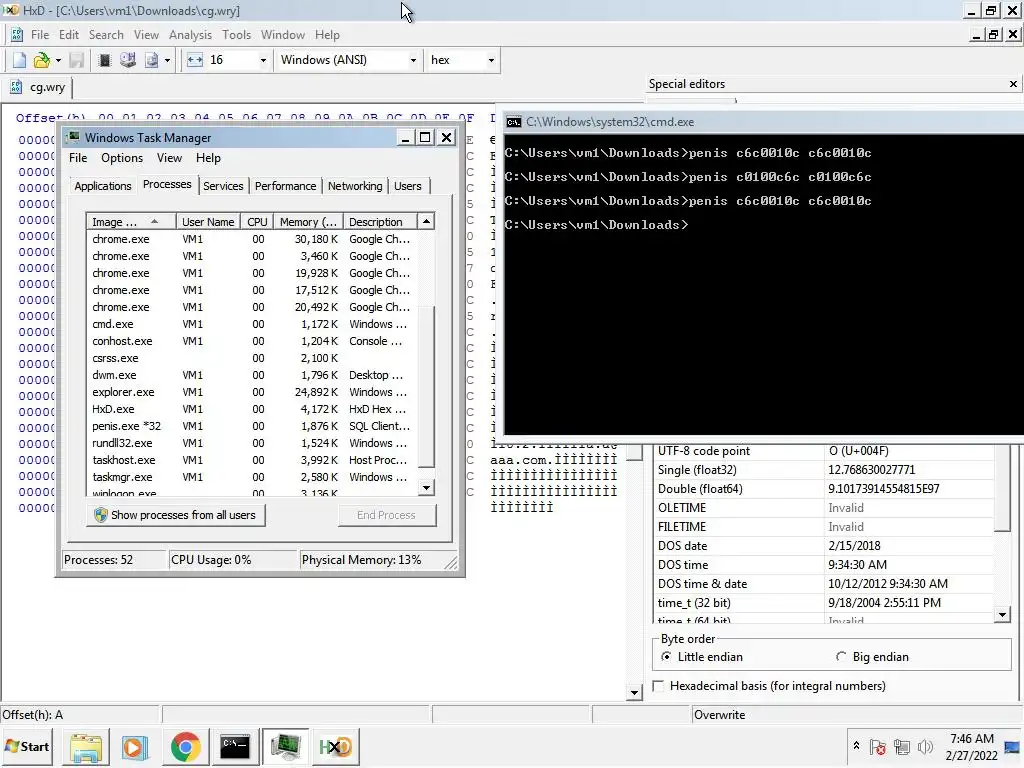Click the shield icon on Show processes button
This screenshot has width=1024, height=768.
point(101,515)
